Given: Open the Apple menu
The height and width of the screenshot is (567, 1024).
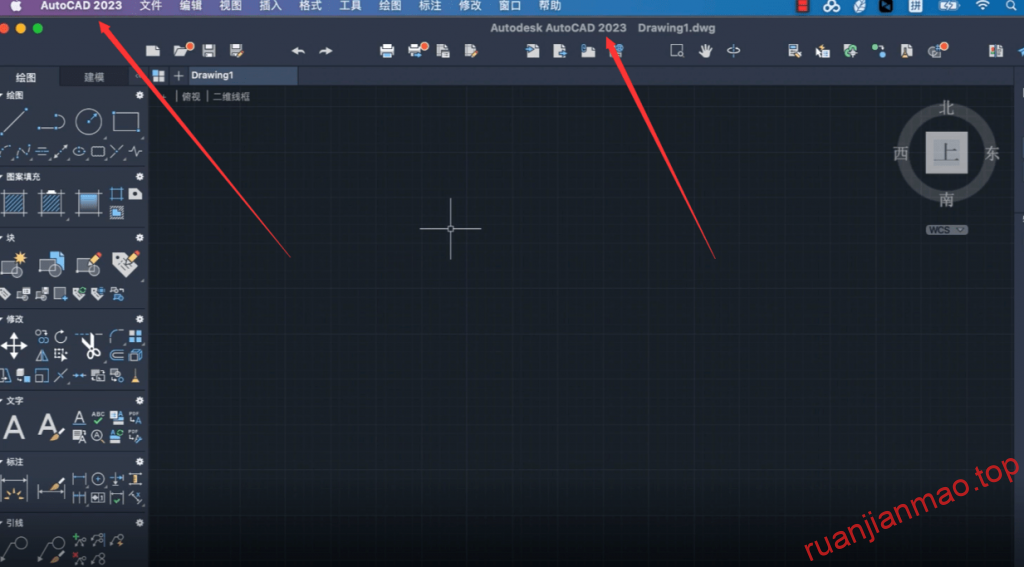Looking at the screenshot, I should 16,6.
